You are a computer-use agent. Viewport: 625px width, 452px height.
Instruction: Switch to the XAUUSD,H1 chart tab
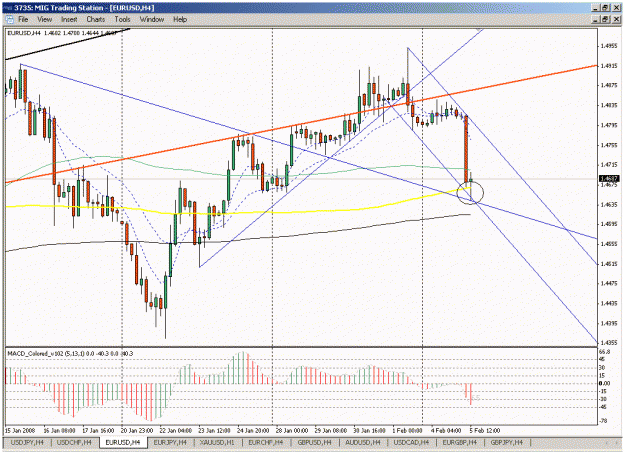tap(217, 442)
